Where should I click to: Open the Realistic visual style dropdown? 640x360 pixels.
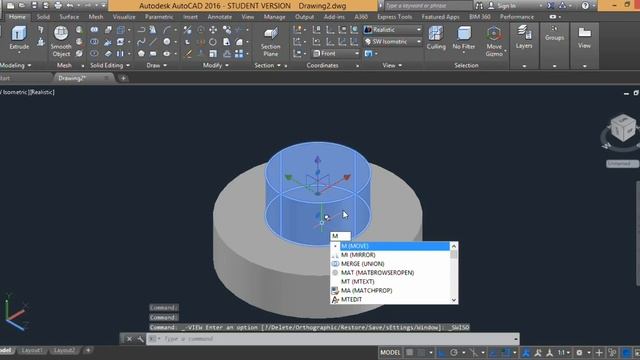(393, 30)
